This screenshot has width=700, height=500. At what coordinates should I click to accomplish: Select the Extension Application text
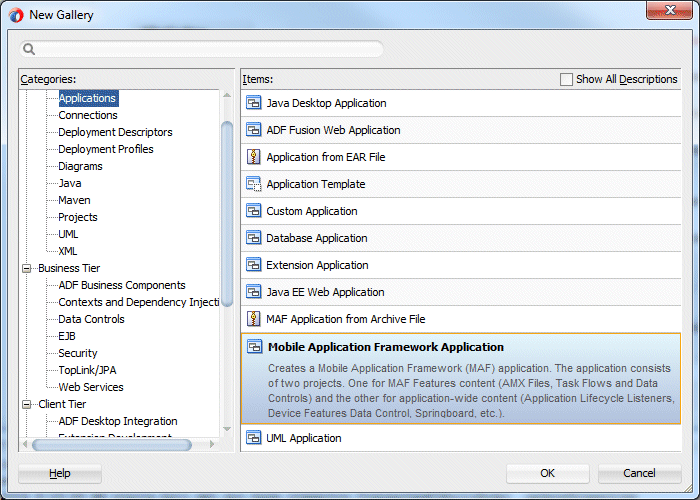pos(317,265)
